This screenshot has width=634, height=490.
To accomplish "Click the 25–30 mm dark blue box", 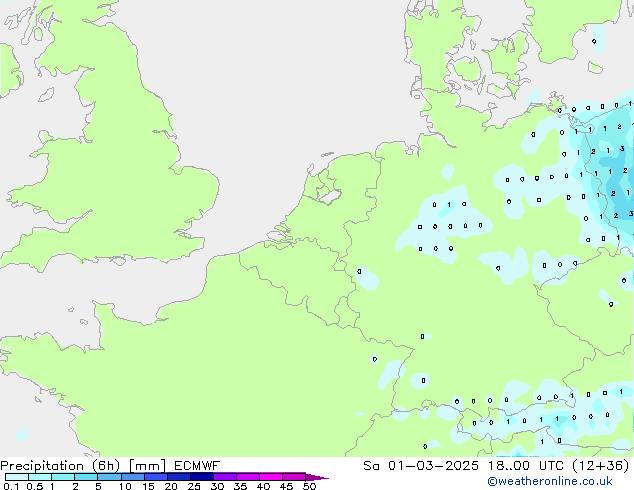I will pyautogui.click(x=202, y=477).
